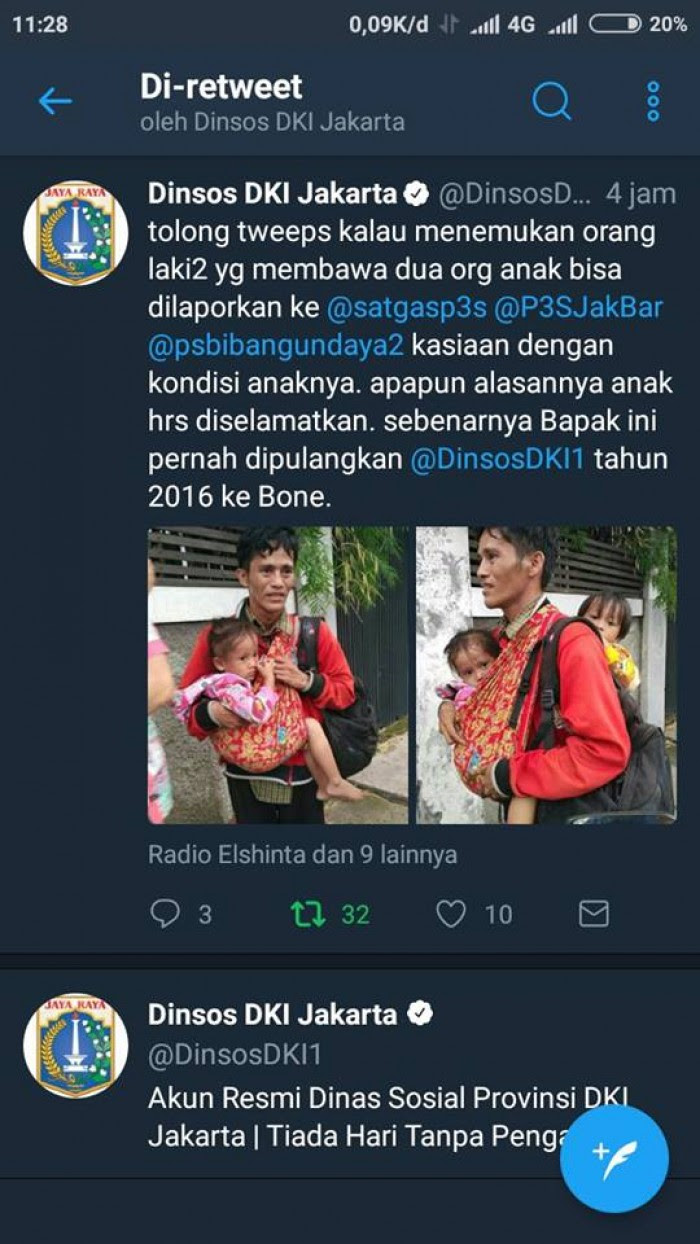Open the @psbibangundaya2 mention link
700x1244 pixels.
(x=276, y=345)
